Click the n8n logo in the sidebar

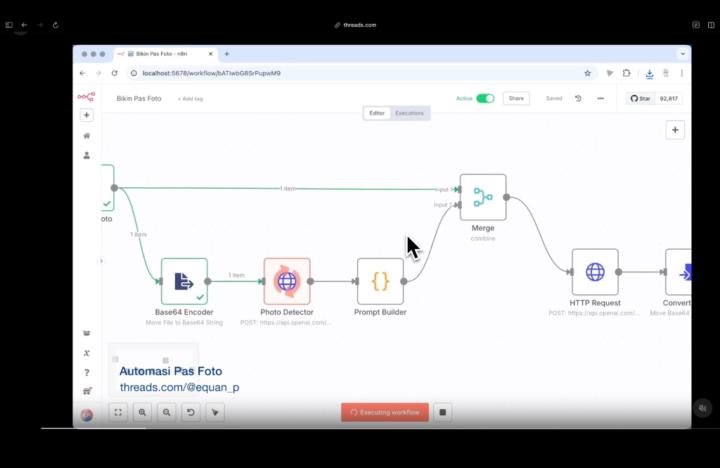[87, 97]
